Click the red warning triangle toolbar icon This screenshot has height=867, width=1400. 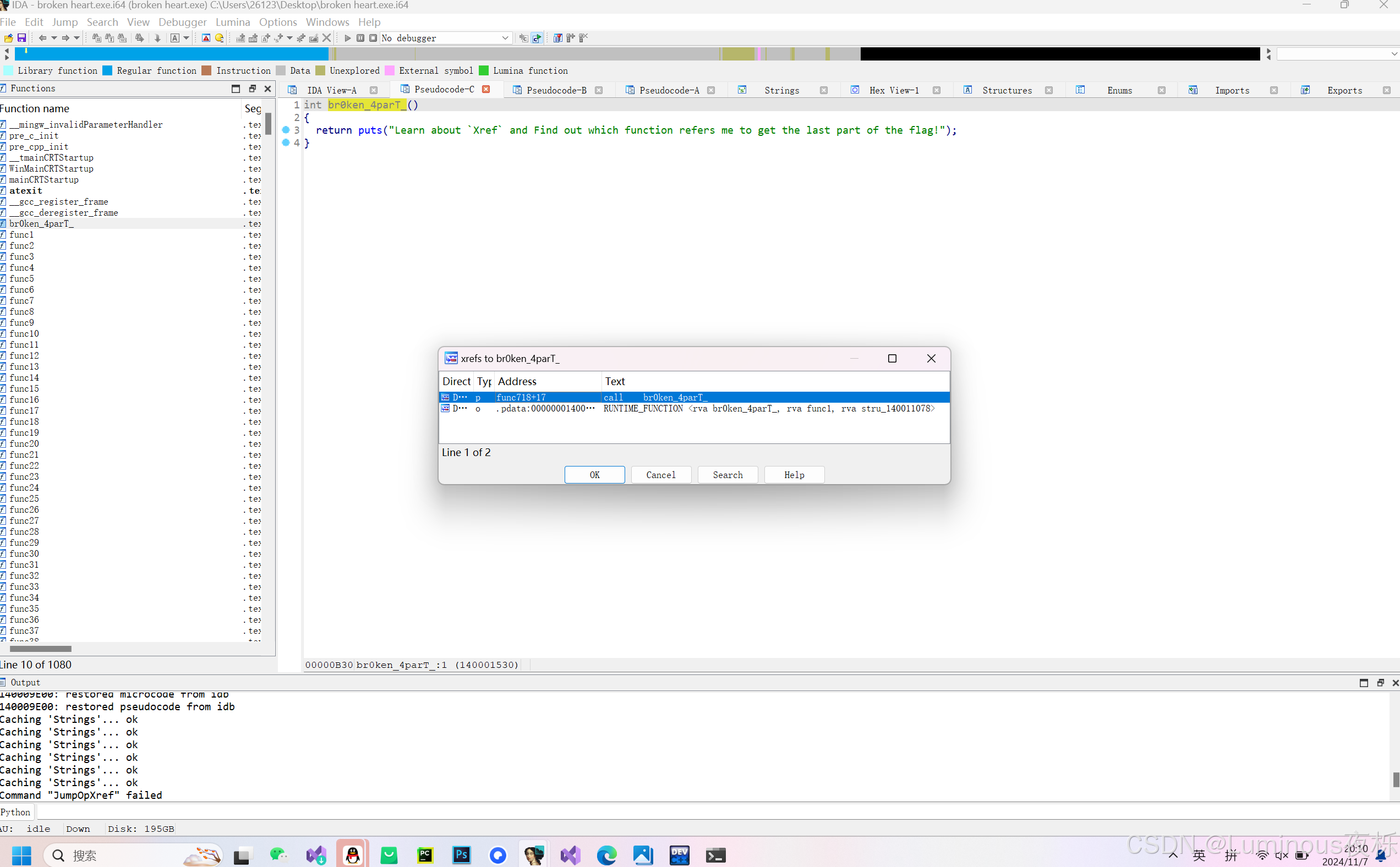206,38
